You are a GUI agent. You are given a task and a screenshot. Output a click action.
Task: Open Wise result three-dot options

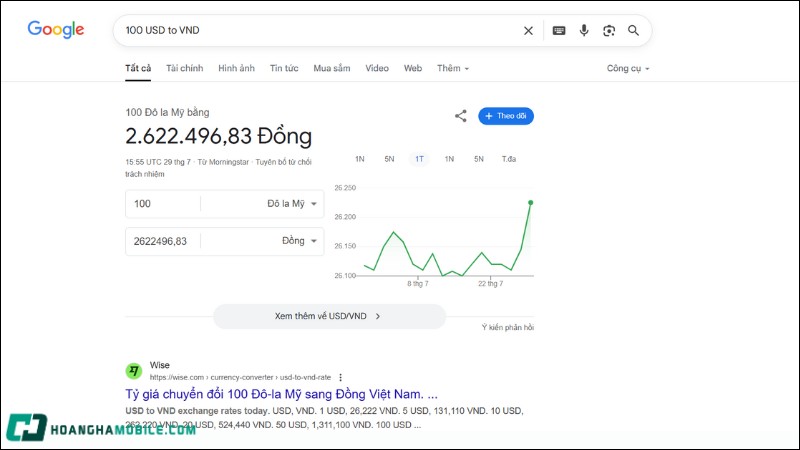340,378
